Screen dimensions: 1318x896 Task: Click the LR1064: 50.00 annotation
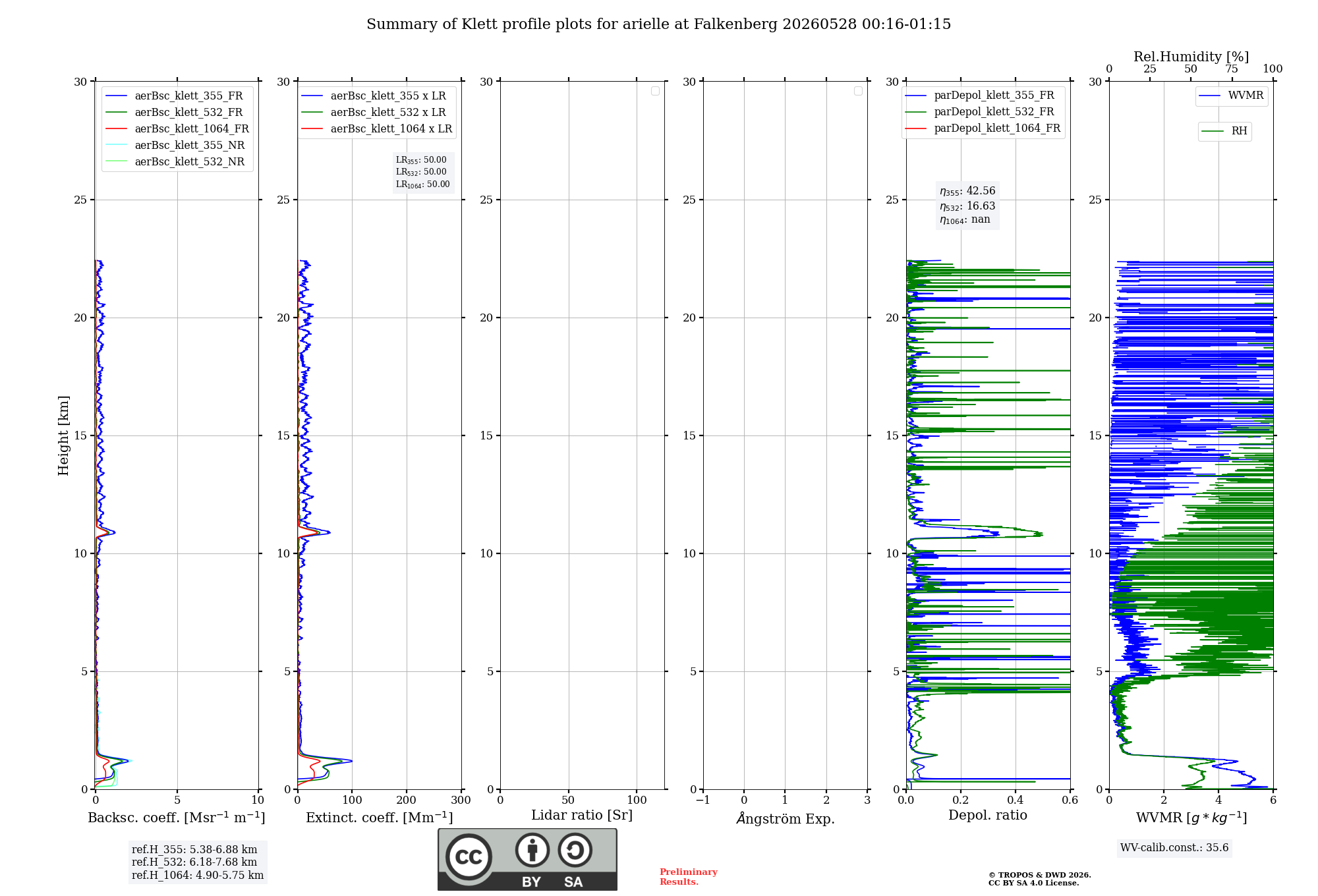[x=423, y=184]
